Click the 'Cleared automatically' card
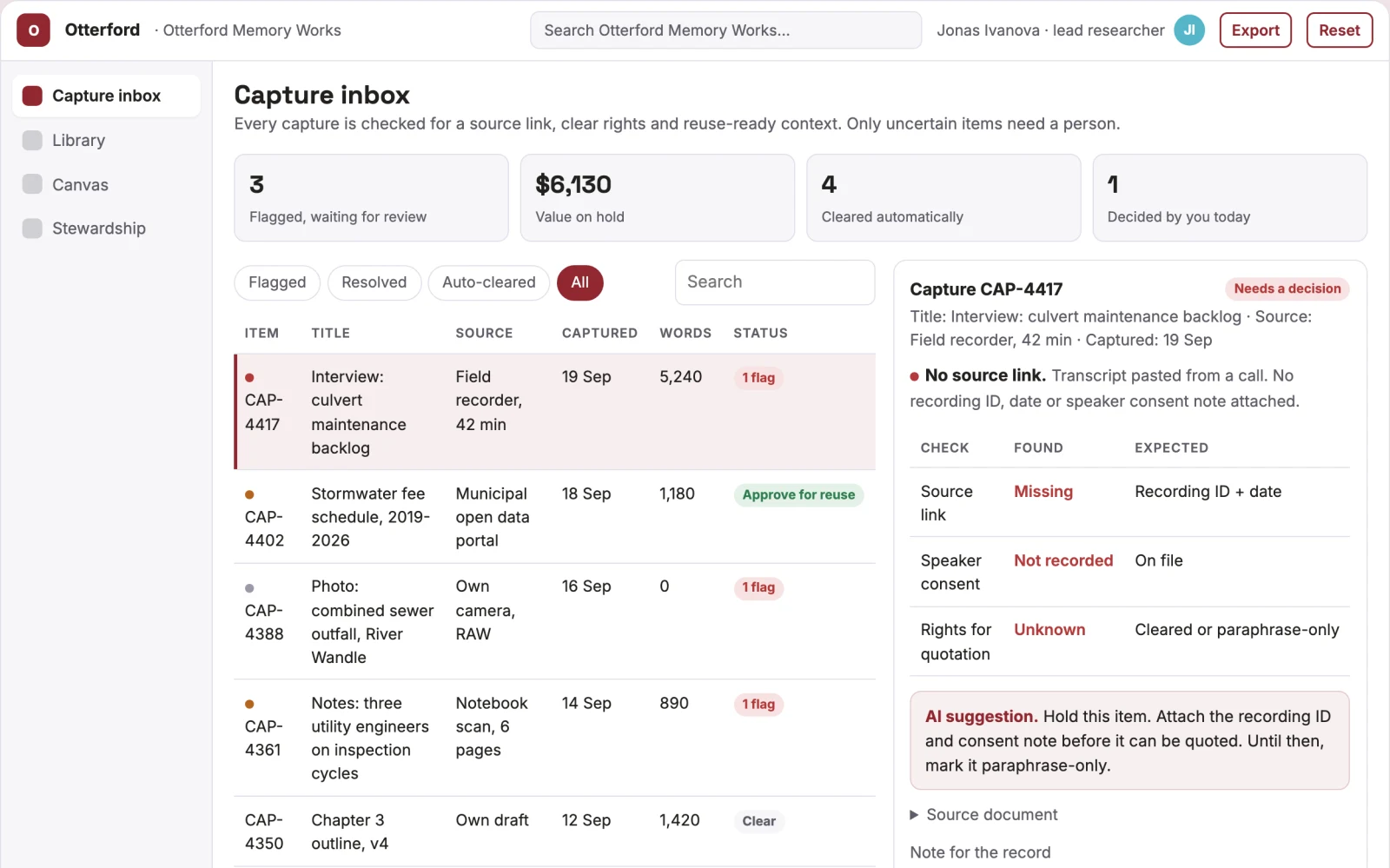 click(x=943, y=198)
